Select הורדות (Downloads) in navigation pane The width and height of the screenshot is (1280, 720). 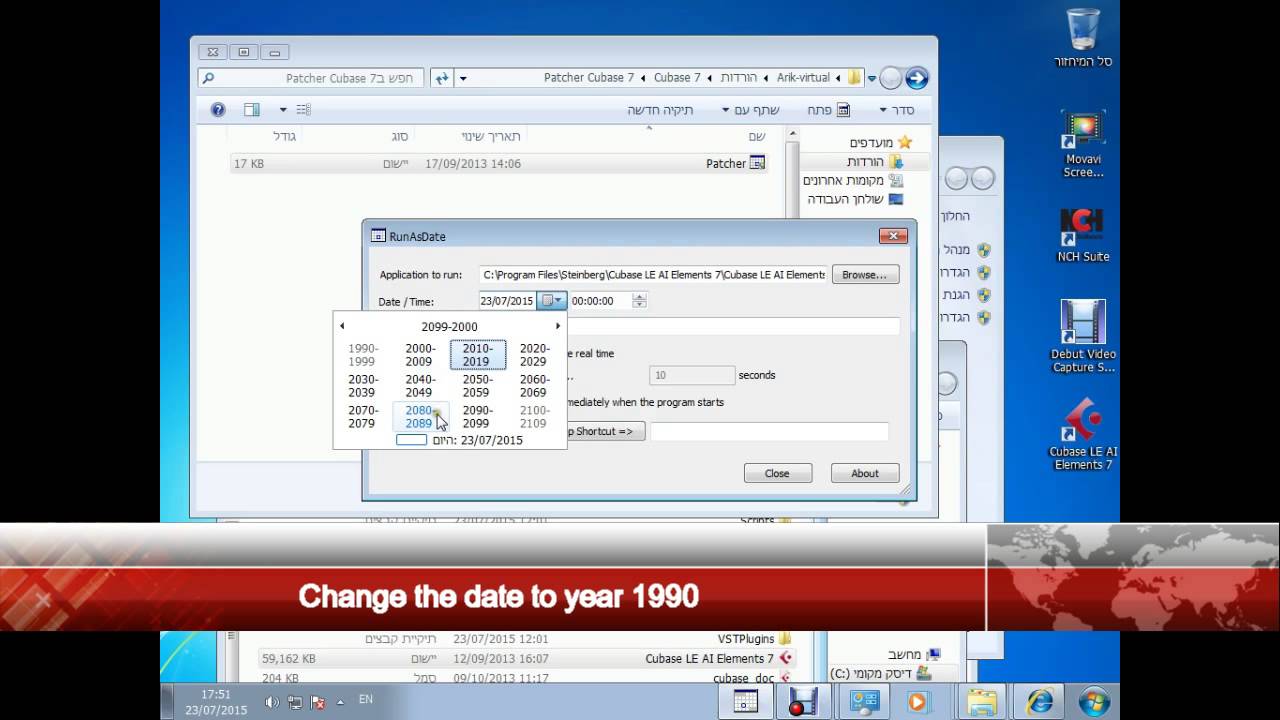(874, 161)
